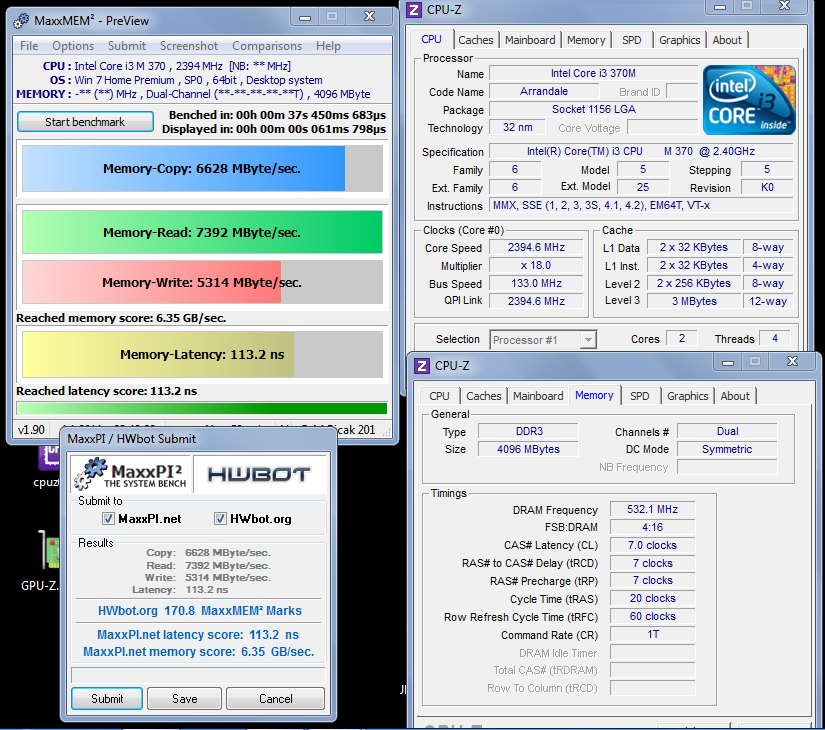Click the MaxxPI.net latency score text
The width and height of the screenshot is (825, 730).
(198, 634)
